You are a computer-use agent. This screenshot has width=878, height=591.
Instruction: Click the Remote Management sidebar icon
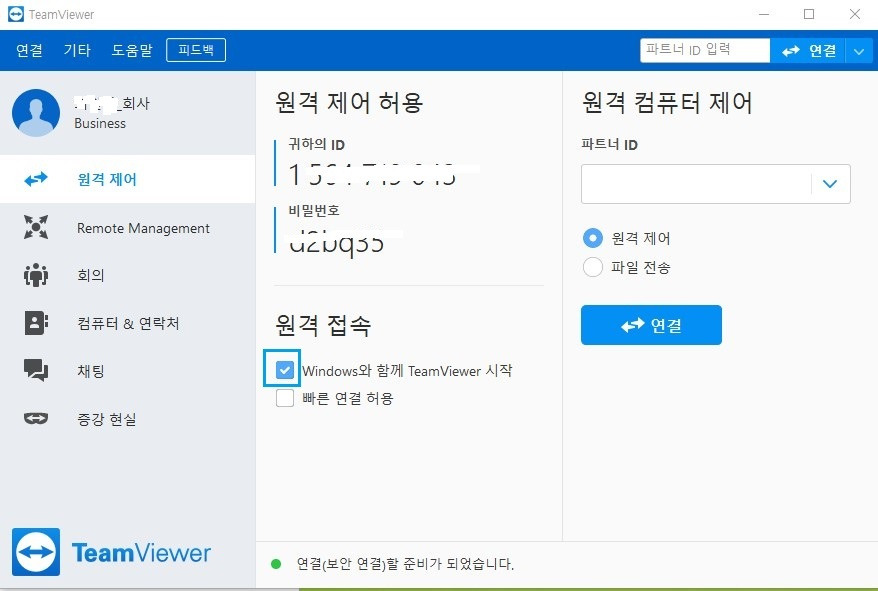(x=36, y=227)
